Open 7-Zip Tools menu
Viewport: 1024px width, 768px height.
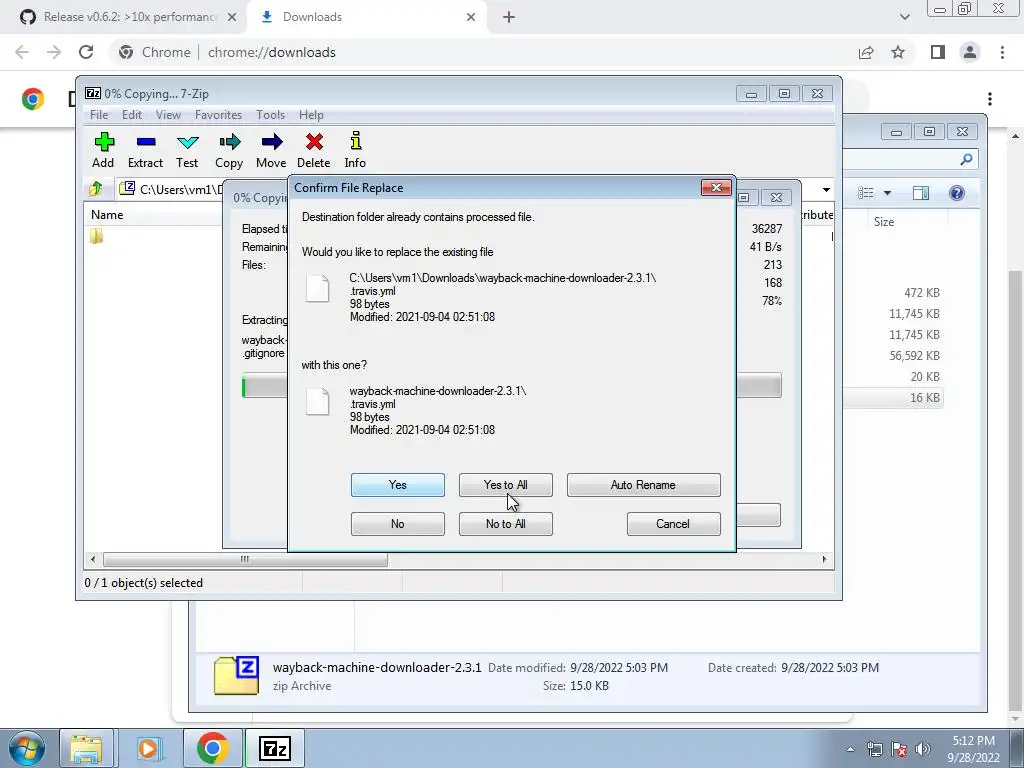click(x=270, y=115)
